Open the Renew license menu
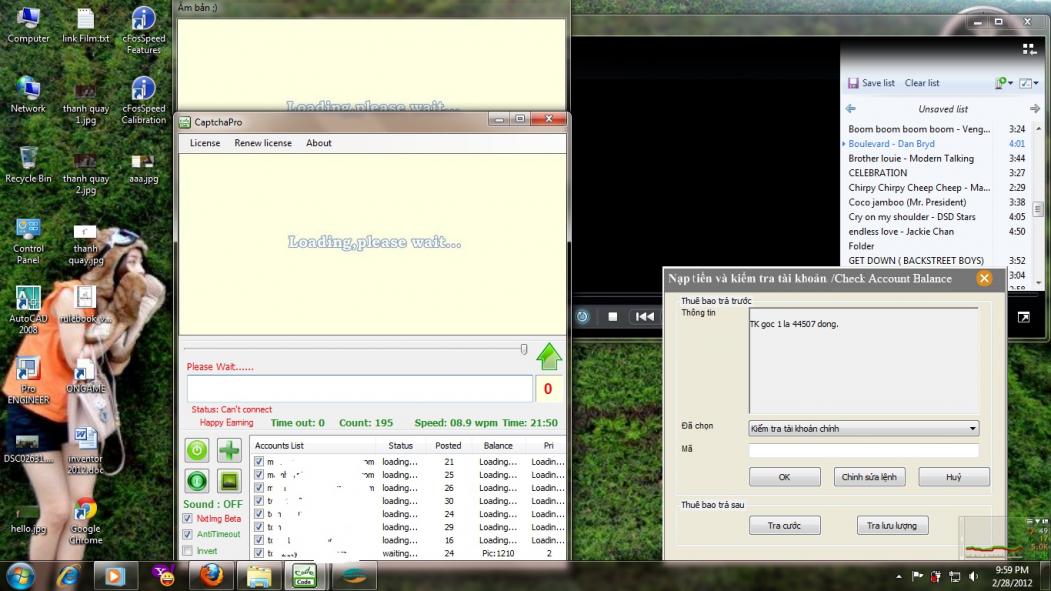 (x=263, y=143)
